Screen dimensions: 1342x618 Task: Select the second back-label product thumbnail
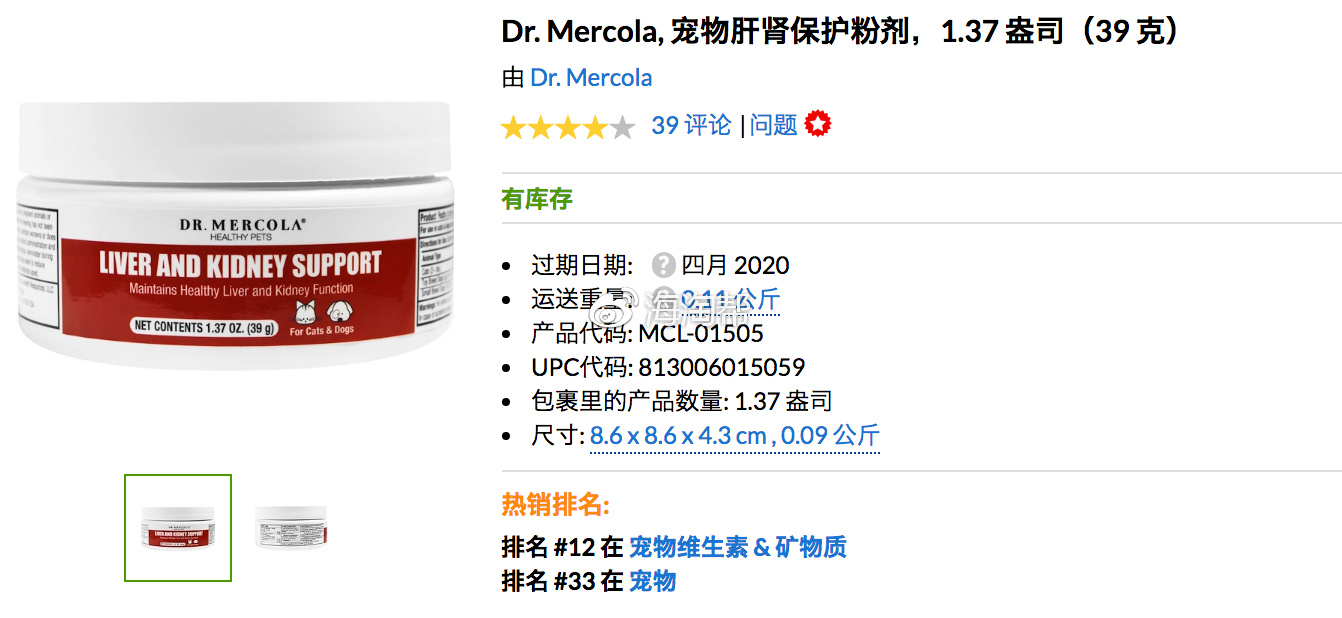291,528
